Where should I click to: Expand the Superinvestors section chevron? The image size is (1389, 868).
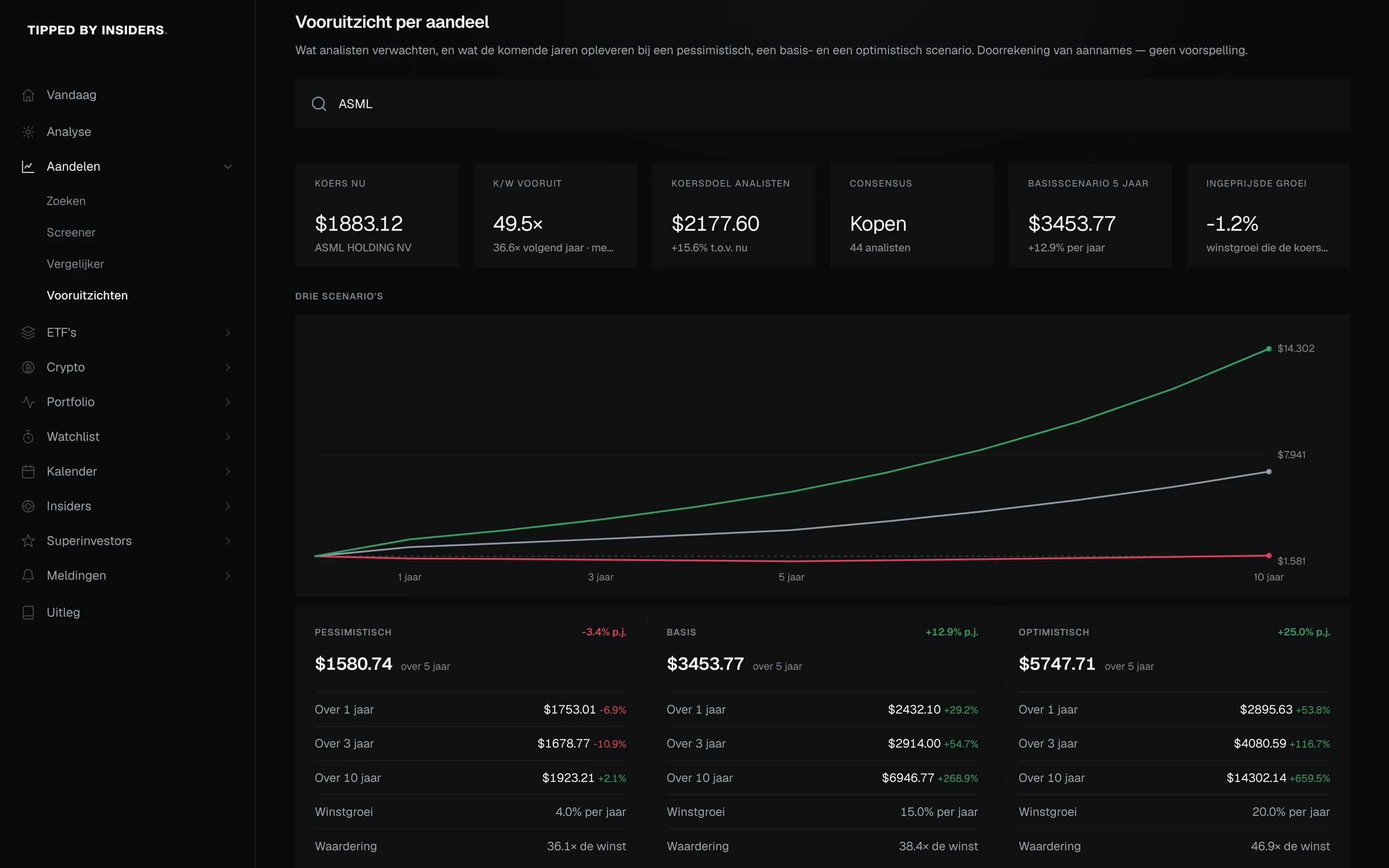[228, 541]
